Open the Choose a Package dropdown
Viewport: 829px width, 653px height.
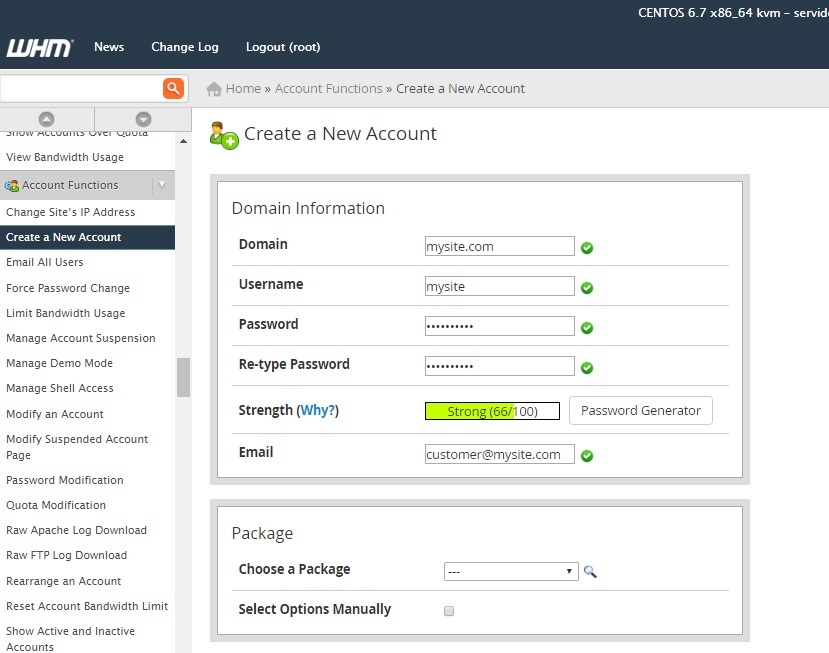511,571
